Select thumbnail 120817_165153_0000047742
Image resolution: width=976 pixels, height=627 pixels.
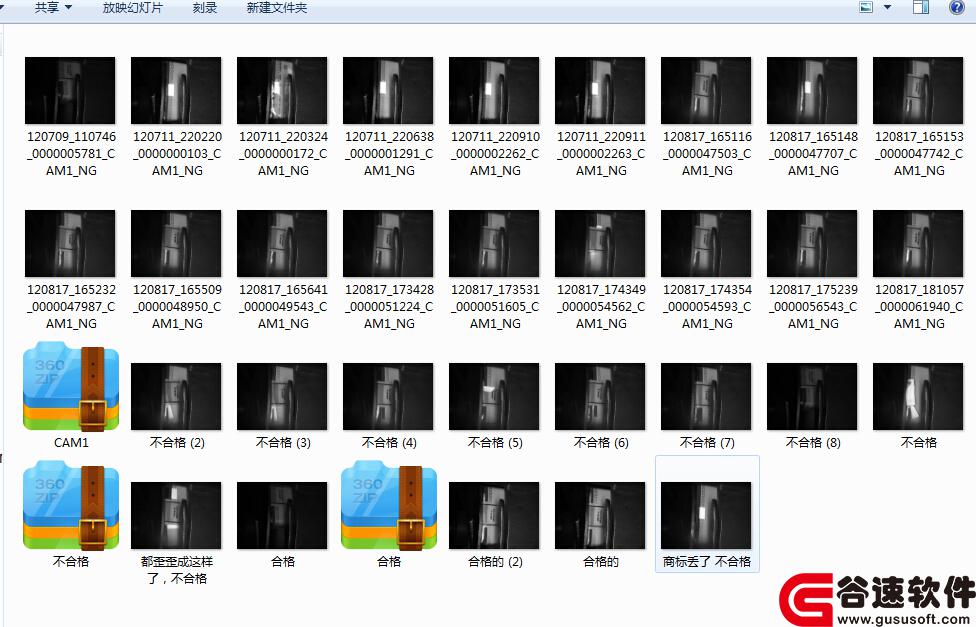click(918, 90)
